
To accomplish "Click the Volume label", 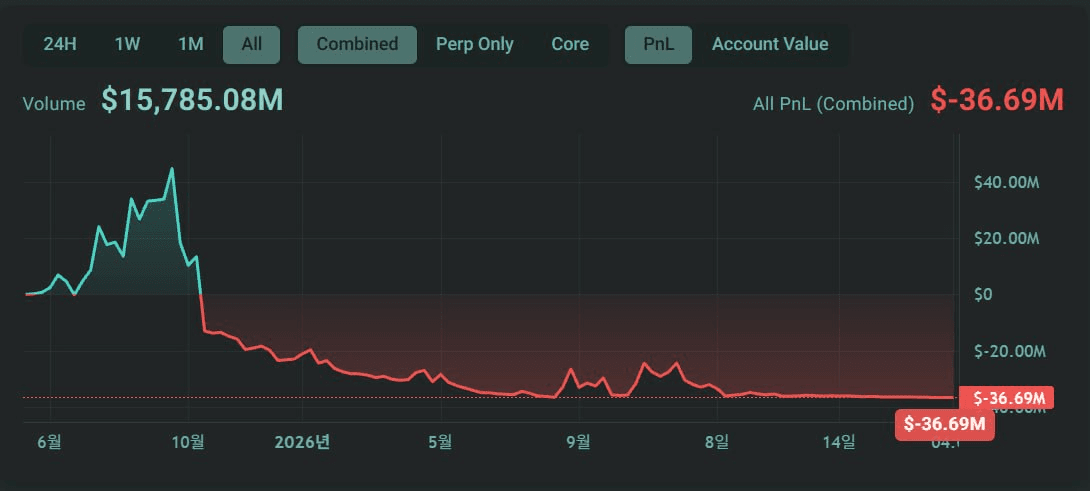I will tap(54, 104).
